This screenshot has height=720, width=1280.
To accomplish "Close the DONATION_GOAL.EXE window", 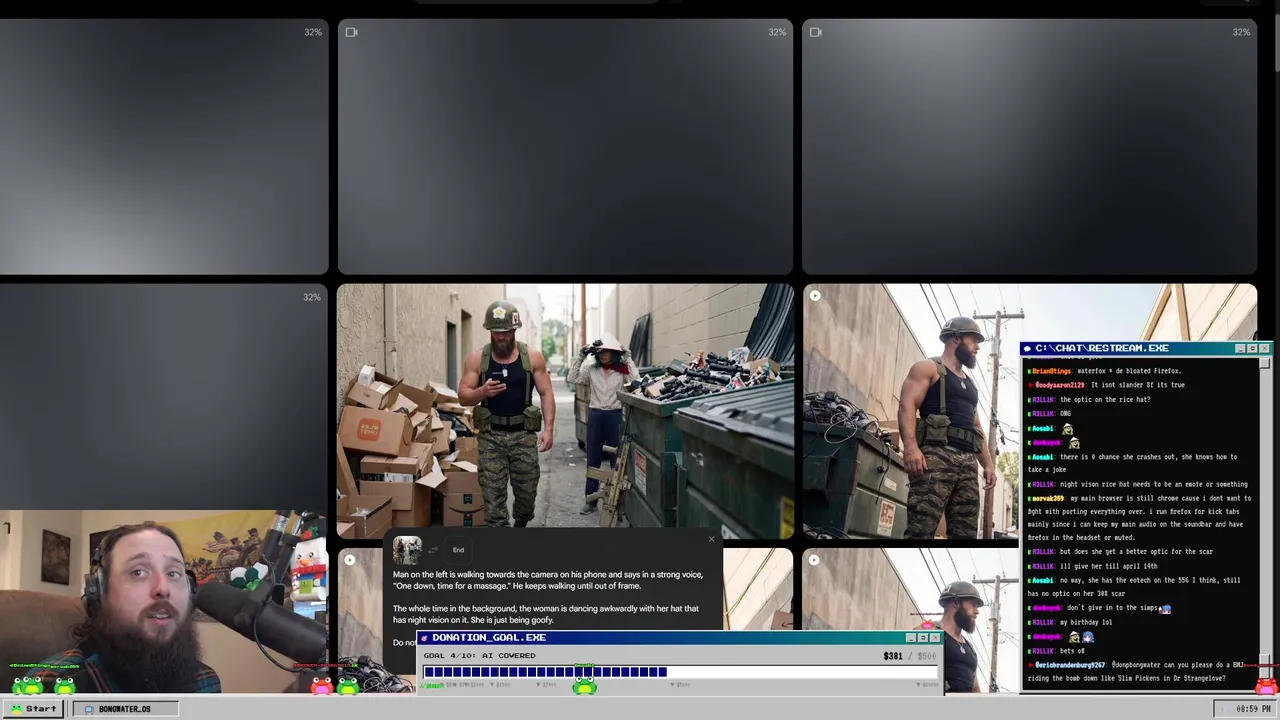I will pyautogui.click(x=935, y=638).
